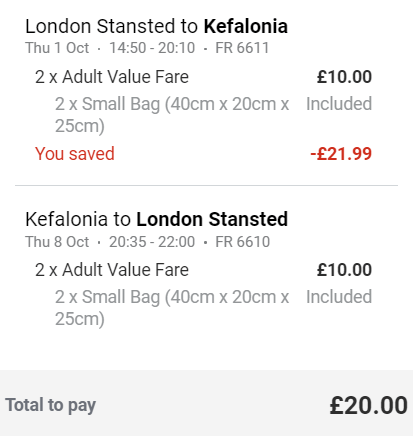
Task: Click the -£21.99 savings amount
Action: [x=341, y=154]
